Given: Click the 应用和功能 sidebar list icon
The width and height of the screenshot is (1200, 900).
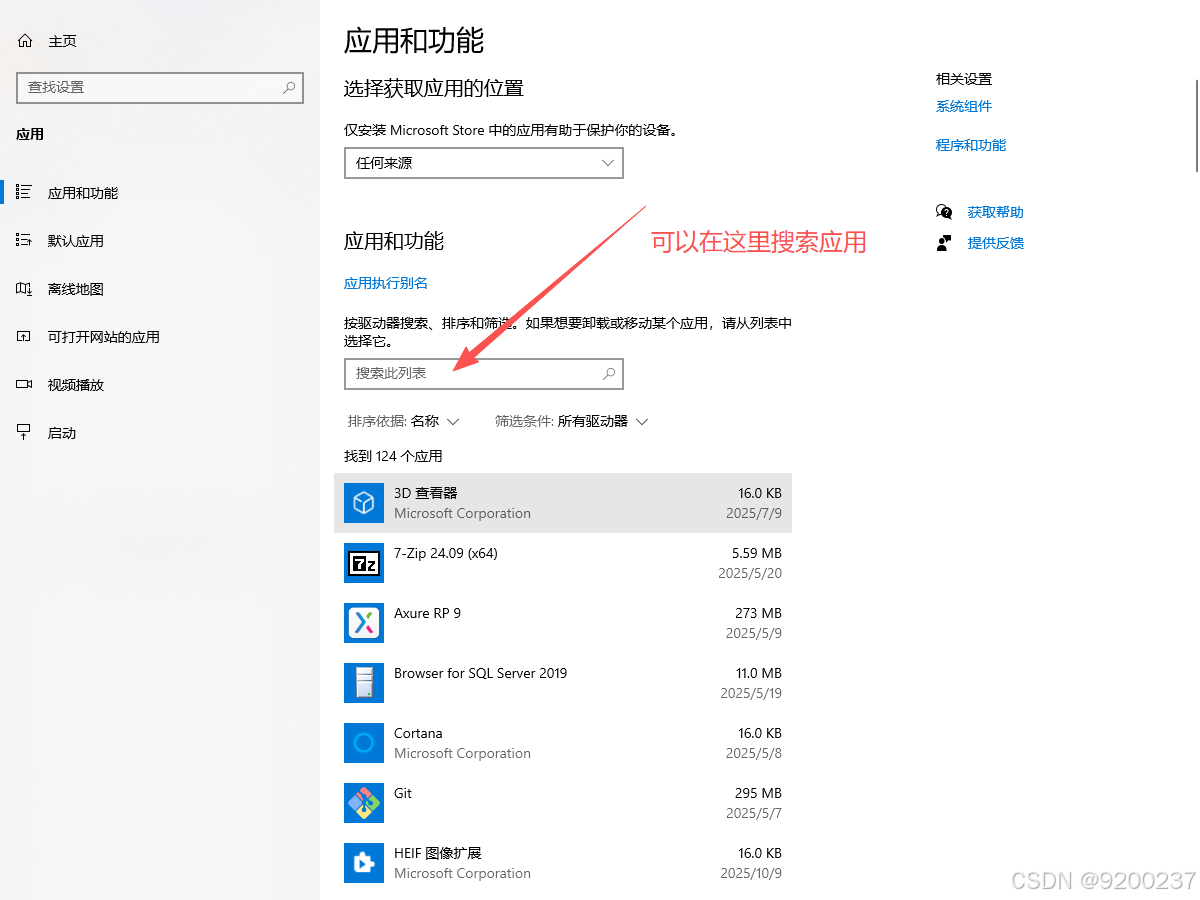Looking at the screenshot, I should [24, 192].
